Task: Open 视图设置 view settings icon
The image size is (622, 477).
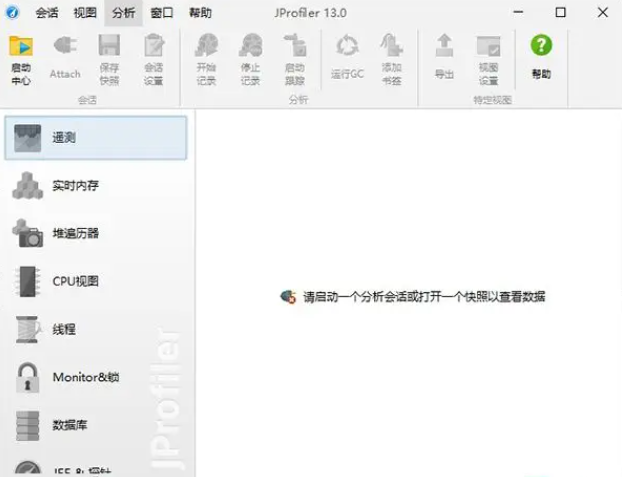Action: coord(488,46)
